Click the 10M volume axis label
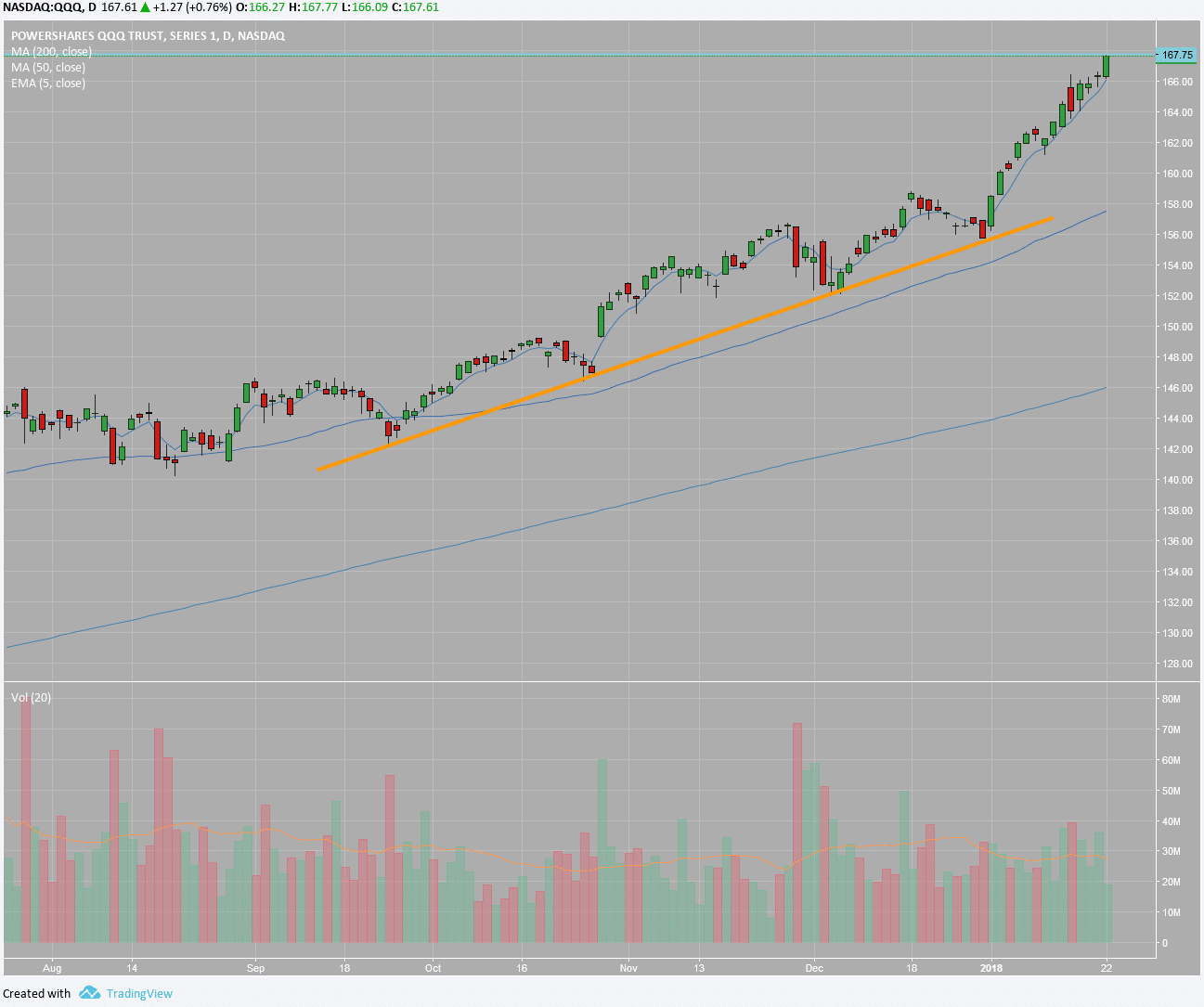The image size is (1204, 1007). [x=1171, y=913]
